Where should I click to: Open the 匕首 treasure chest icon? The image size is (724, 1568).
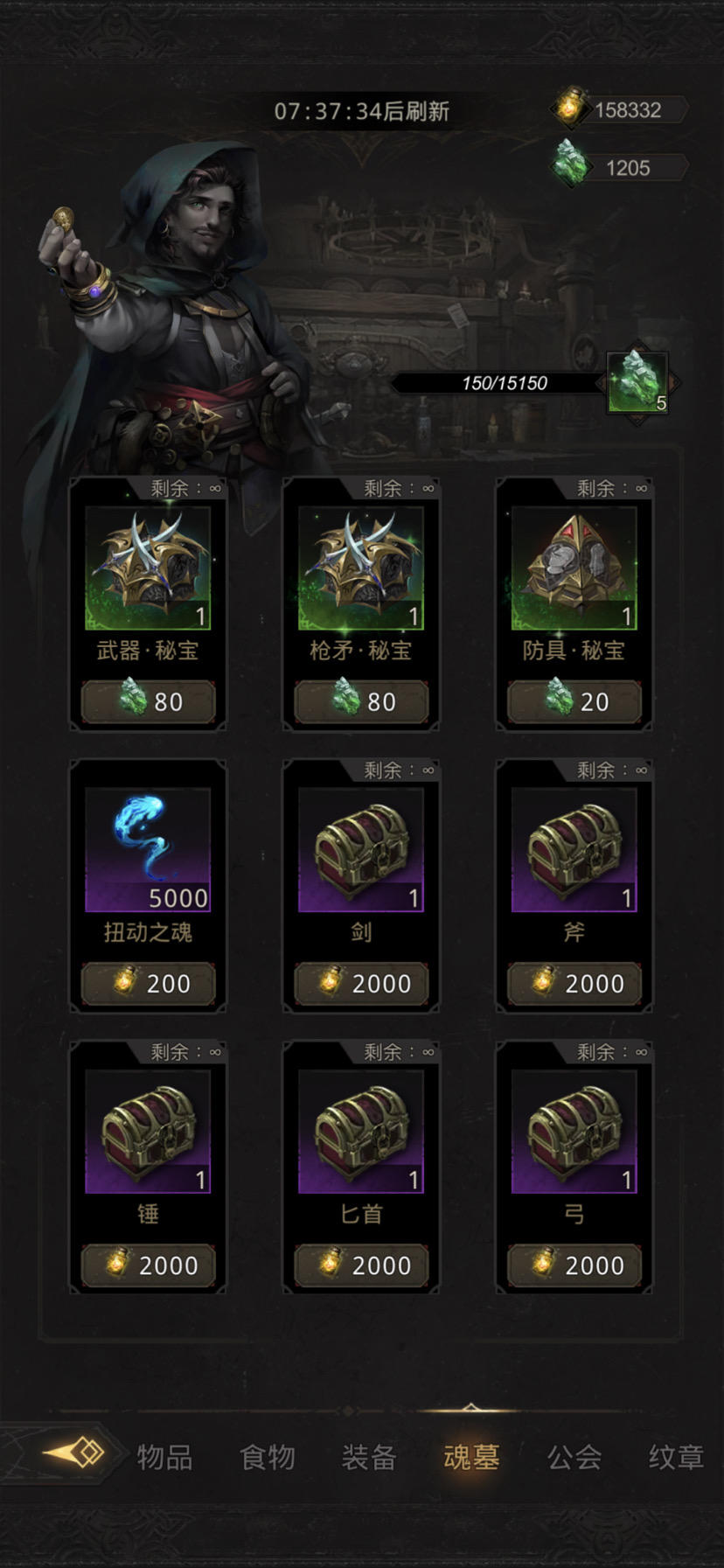(x=361, y=1131)
